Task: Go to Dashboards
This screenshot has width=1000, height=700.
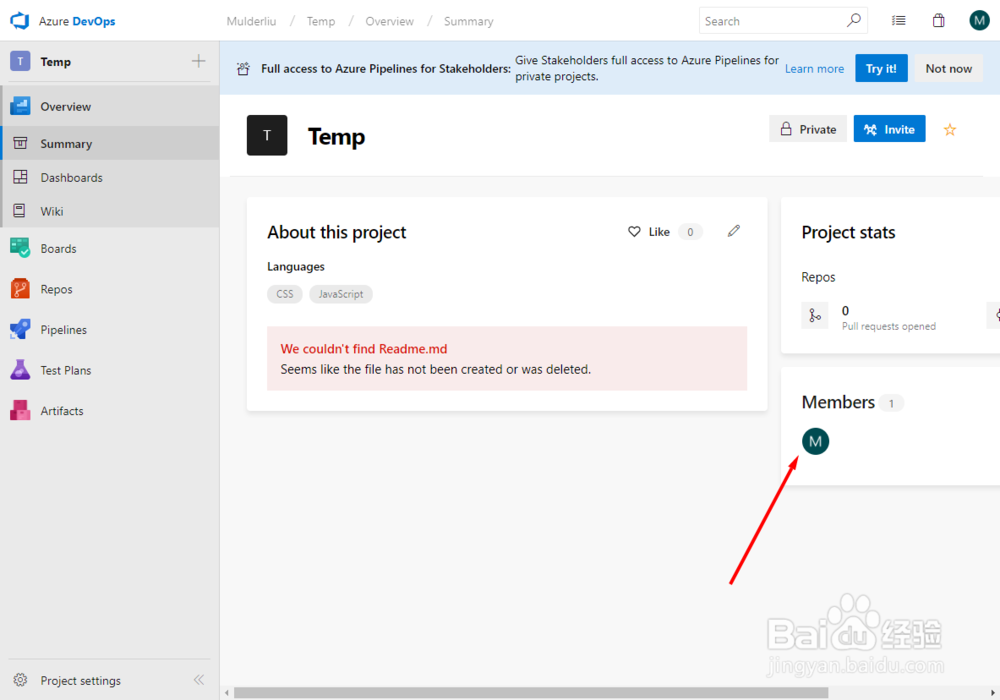Action: (x=71, y=176)
